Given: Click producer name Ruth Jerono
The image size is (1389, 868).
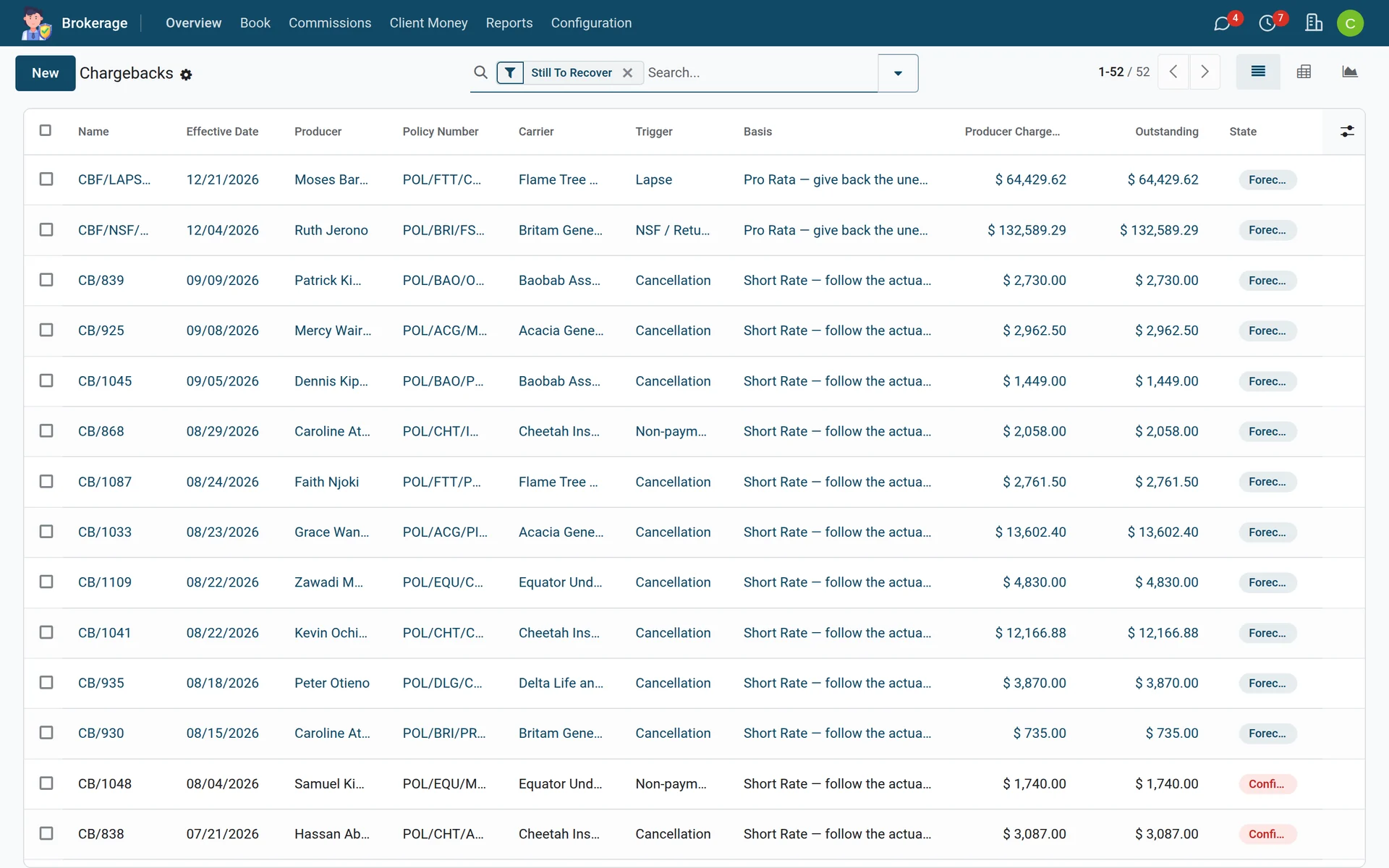Looking at the screenshot, I should coord(331,230).
